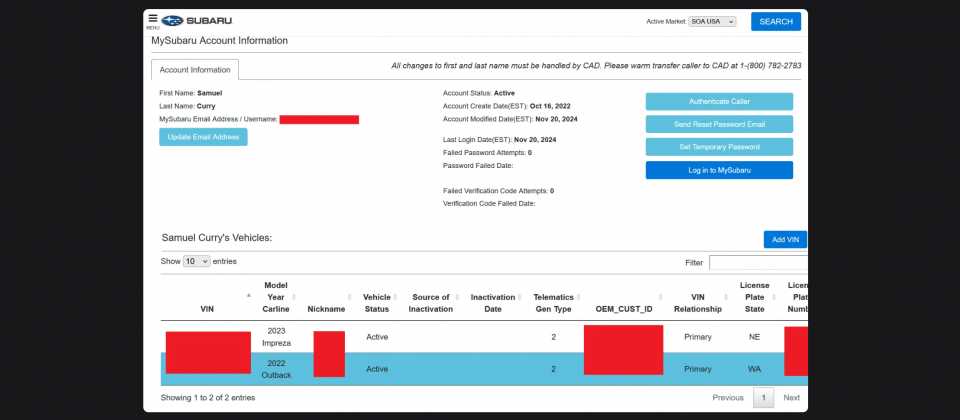960x420 pixels.
Task: Sort by Telematics Gen Type column
Action: [x=553, y=303]
